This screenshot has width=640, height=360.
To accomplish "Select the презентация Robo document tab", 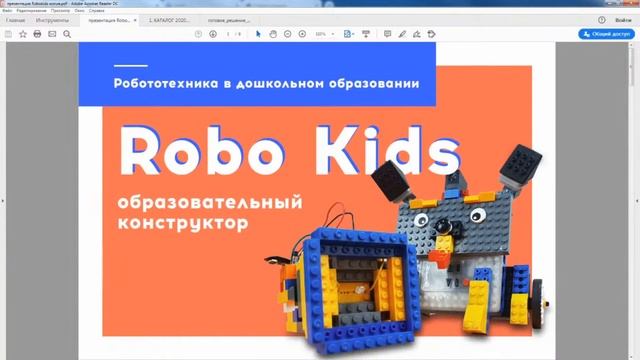I will pyautogui.click(x=109, y=20).
